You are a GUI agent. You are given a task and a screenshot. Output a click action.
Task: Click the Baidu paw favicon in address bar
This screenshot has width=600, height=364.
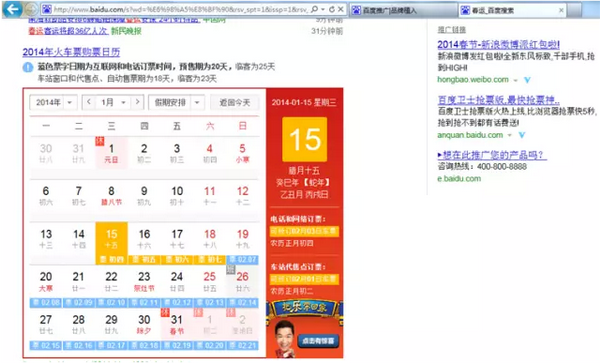(x=47, y=9)
